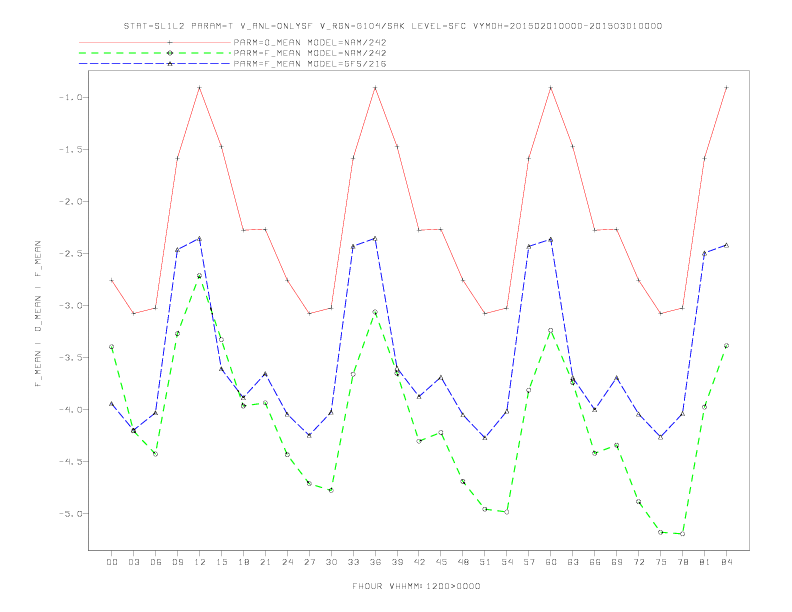This screenshot has height=612, width=792.
Task: Click the red O_MEAN point at hour 84
Action: [726, 88]
